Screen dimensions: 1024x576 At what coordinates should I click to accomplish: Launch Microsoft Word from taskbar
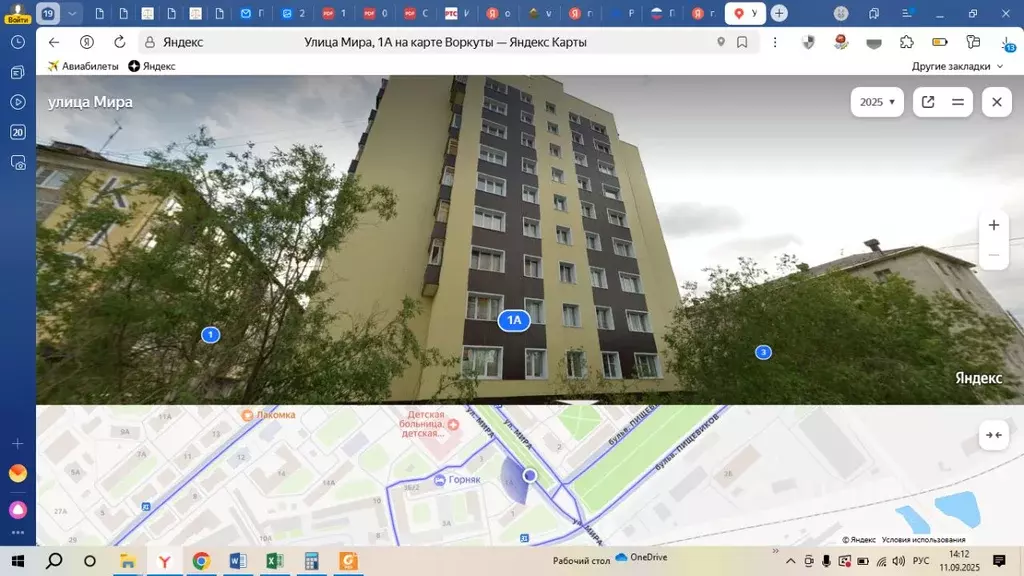(238, 561)
